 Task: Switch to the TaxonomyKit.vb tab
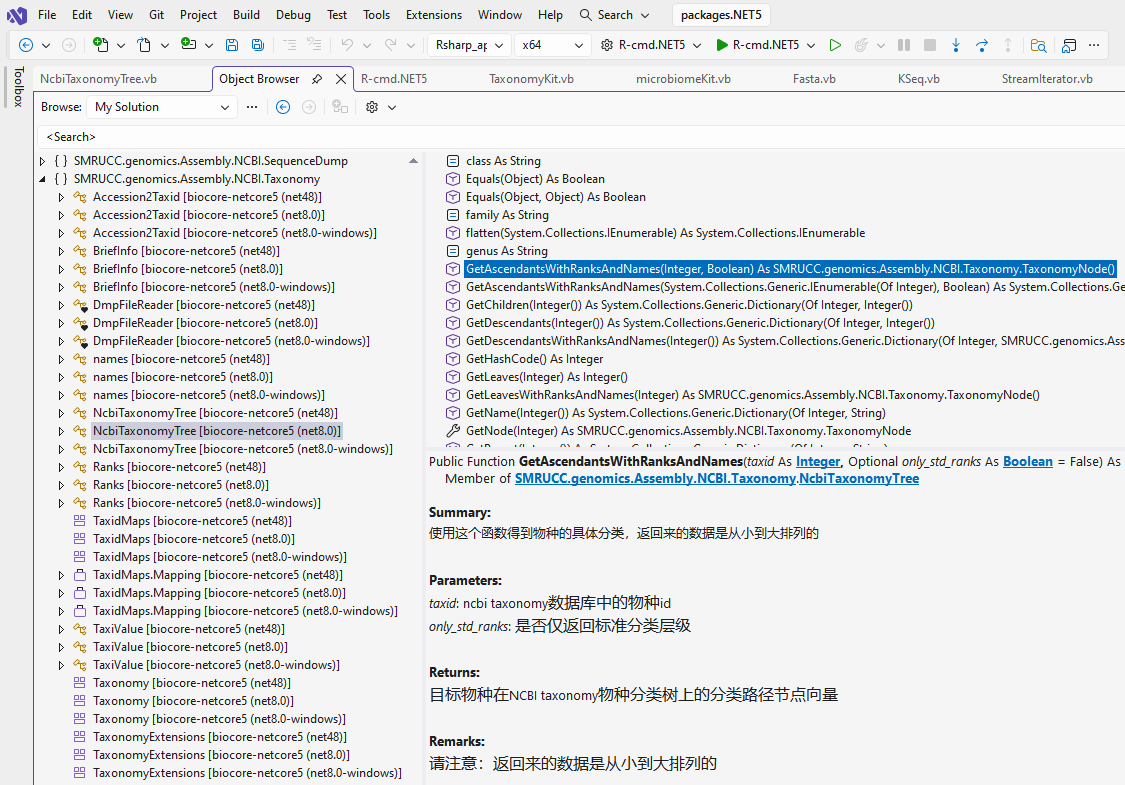530,79
